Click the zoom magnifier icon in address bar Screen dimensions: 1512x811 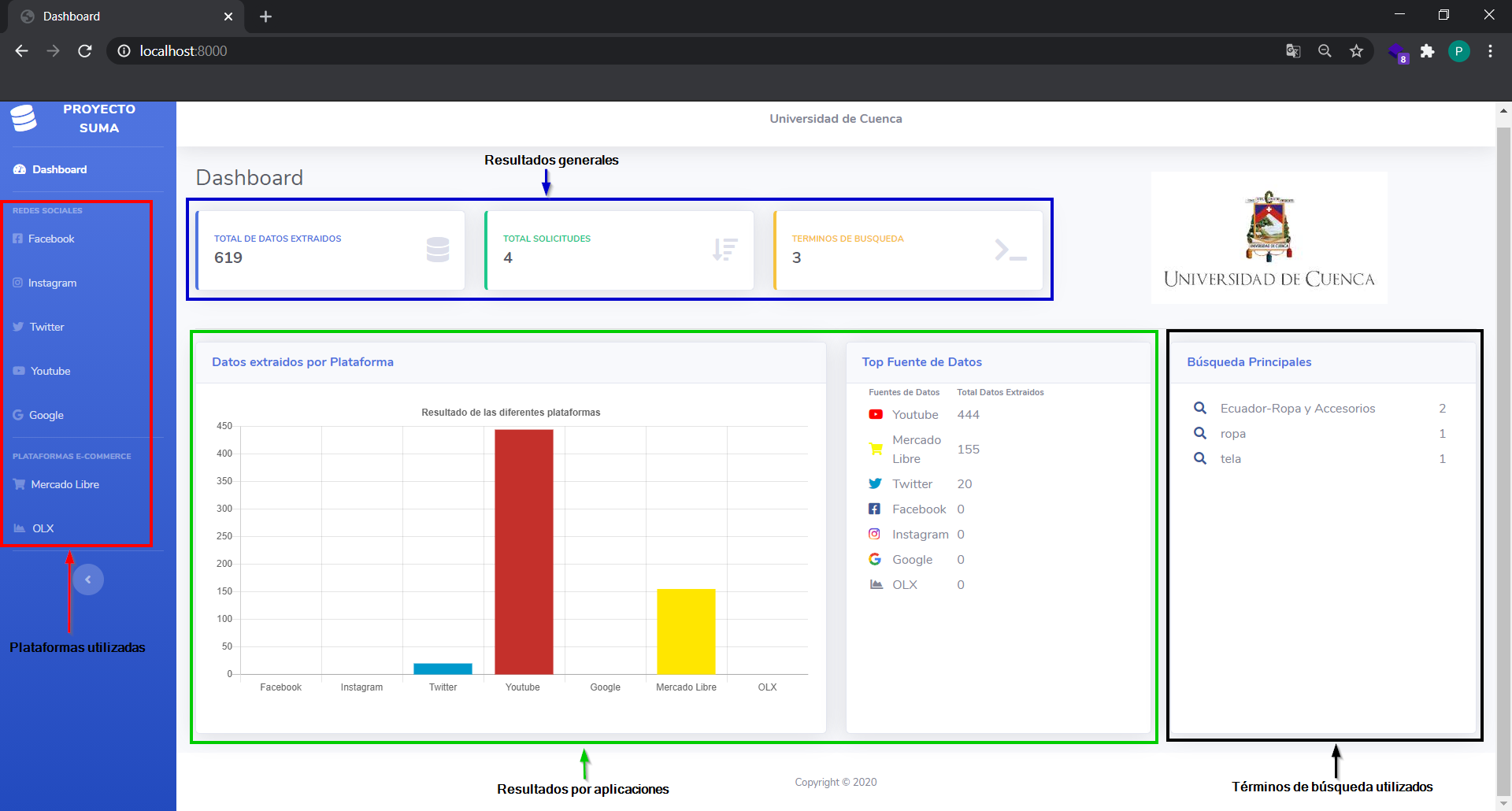point(1325,50)
